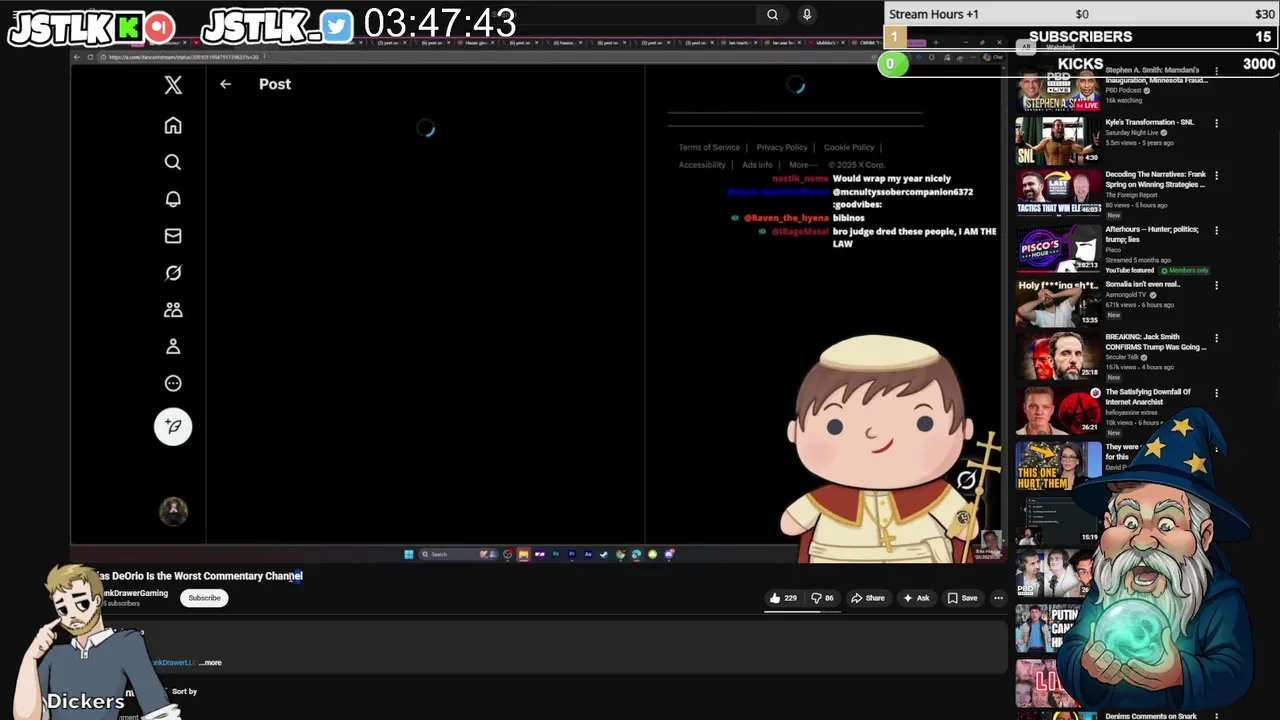Click Secular Talk channel name
Screen dimensions: 1280x720
(x=1122, y=357)
